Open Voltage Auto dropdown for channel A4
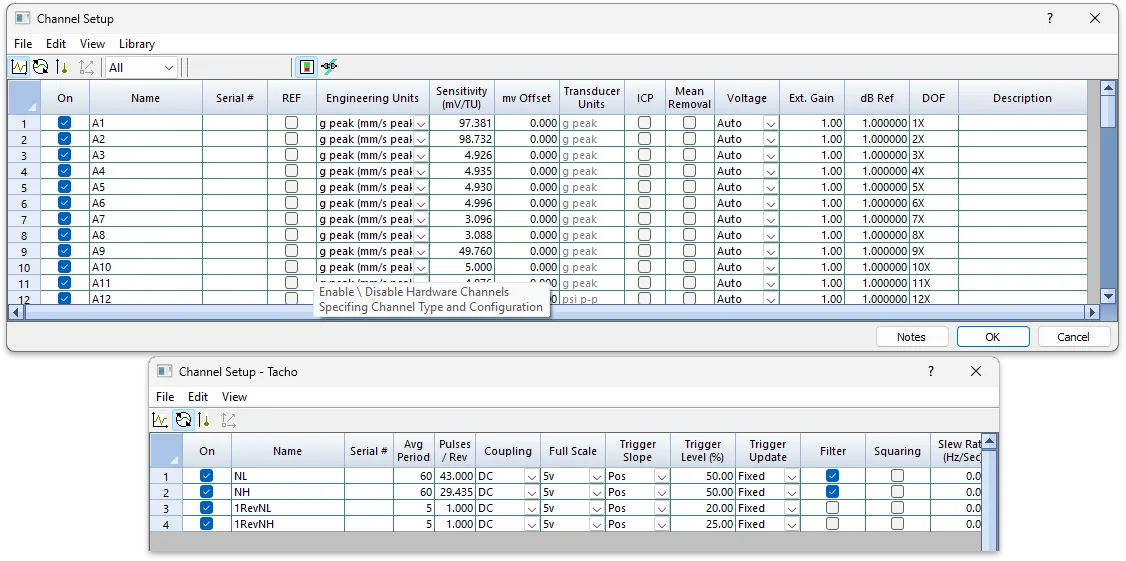Image resolution: width=1126 pixels, height=561 pixels. 771,172
